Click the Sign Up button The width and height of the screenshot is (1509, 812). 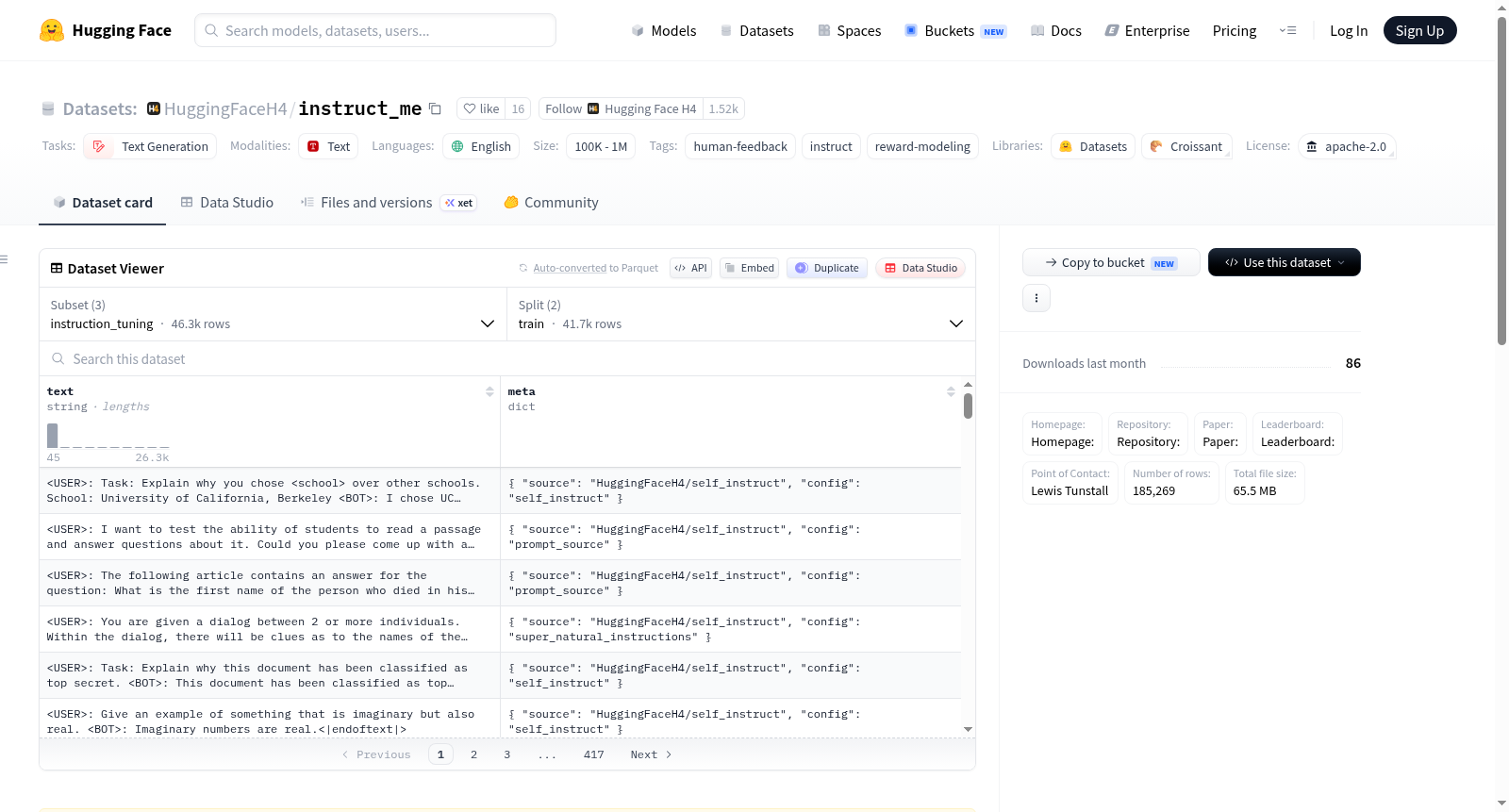1419,30
